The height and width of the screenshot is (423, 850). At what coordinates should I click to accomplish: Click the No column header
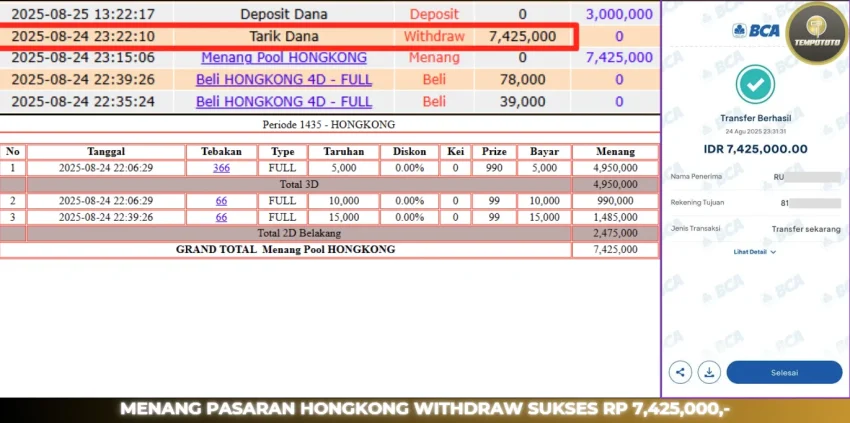(12, 152)
